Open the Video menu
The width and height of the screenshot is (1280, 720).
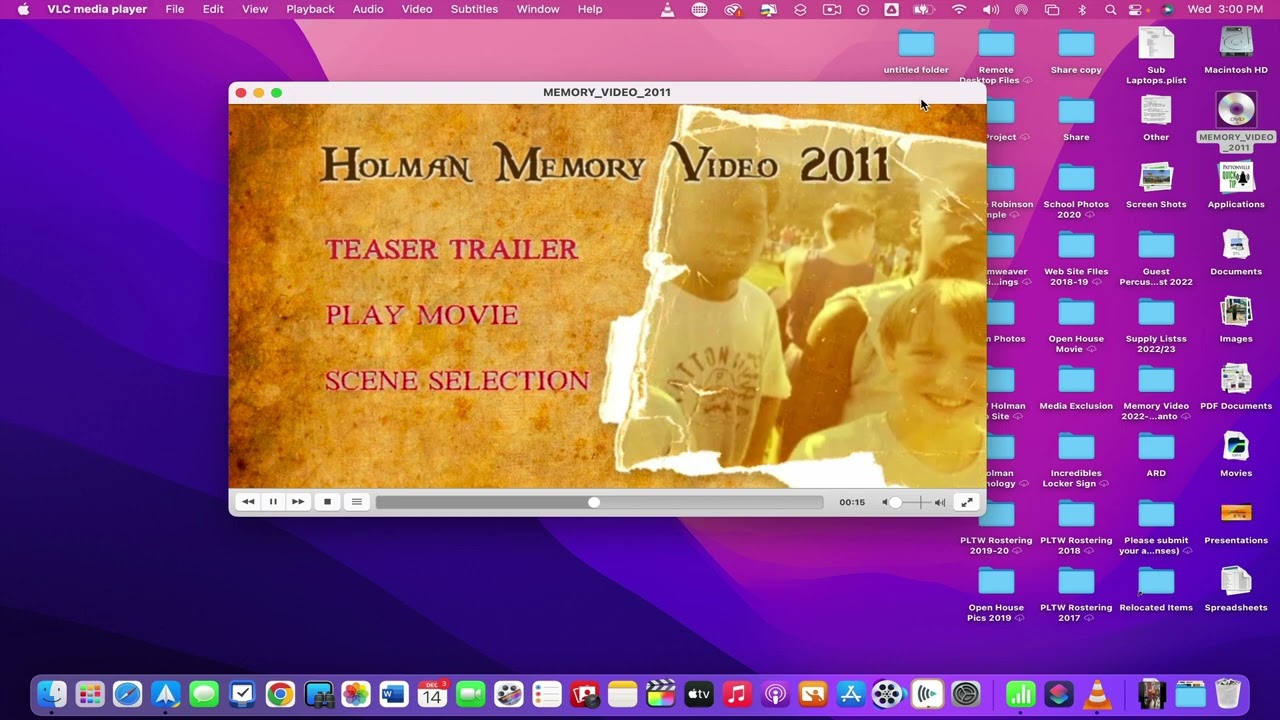[417, 9]
